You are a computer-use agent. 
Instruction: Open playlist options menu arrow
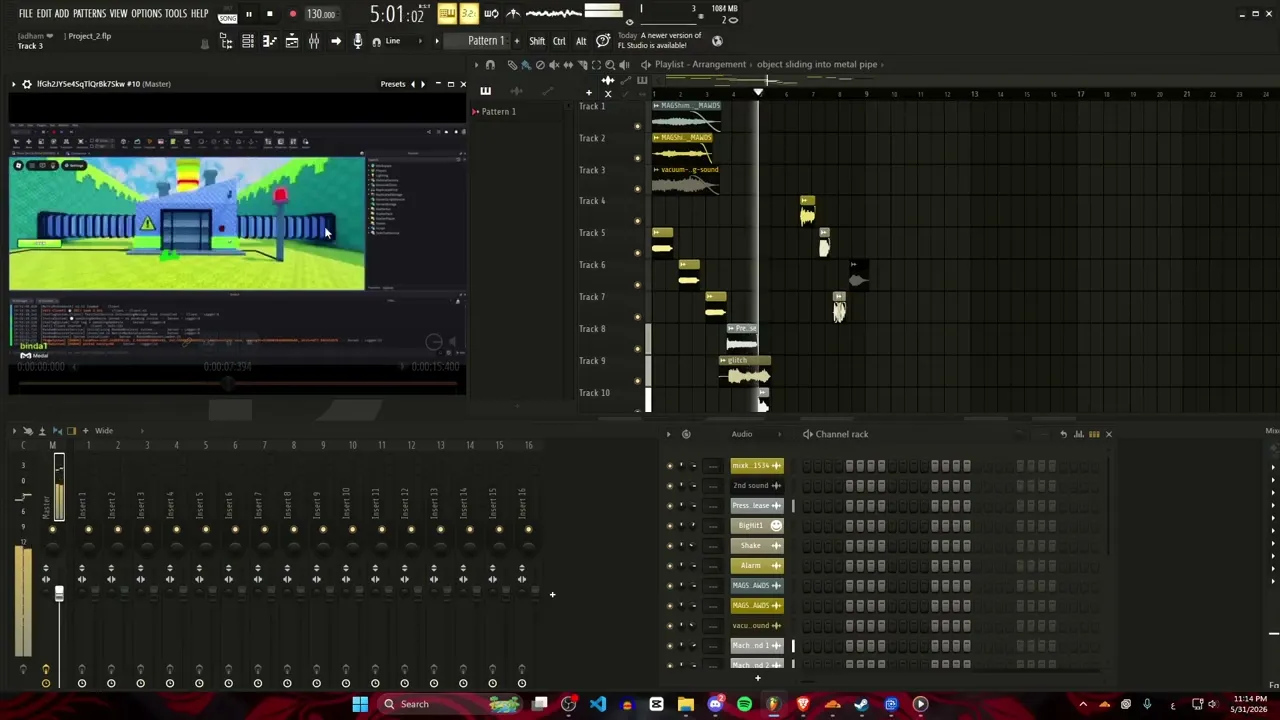tap(477, 65)
